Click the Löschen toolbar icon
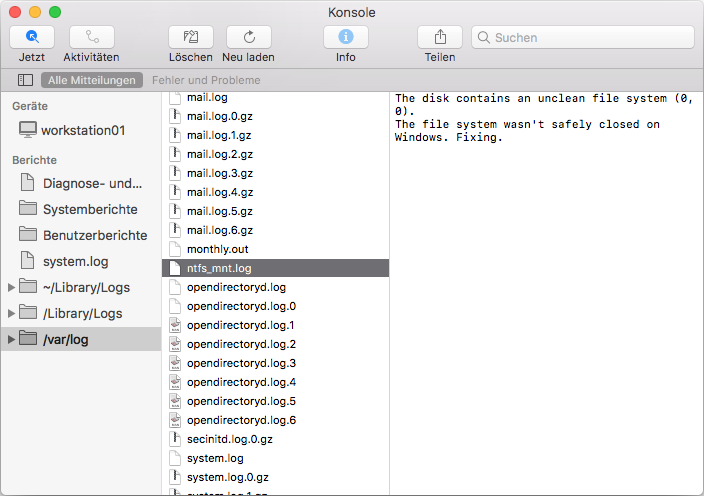Viewport: 704px width, 496px height. (x=190, y=37)
